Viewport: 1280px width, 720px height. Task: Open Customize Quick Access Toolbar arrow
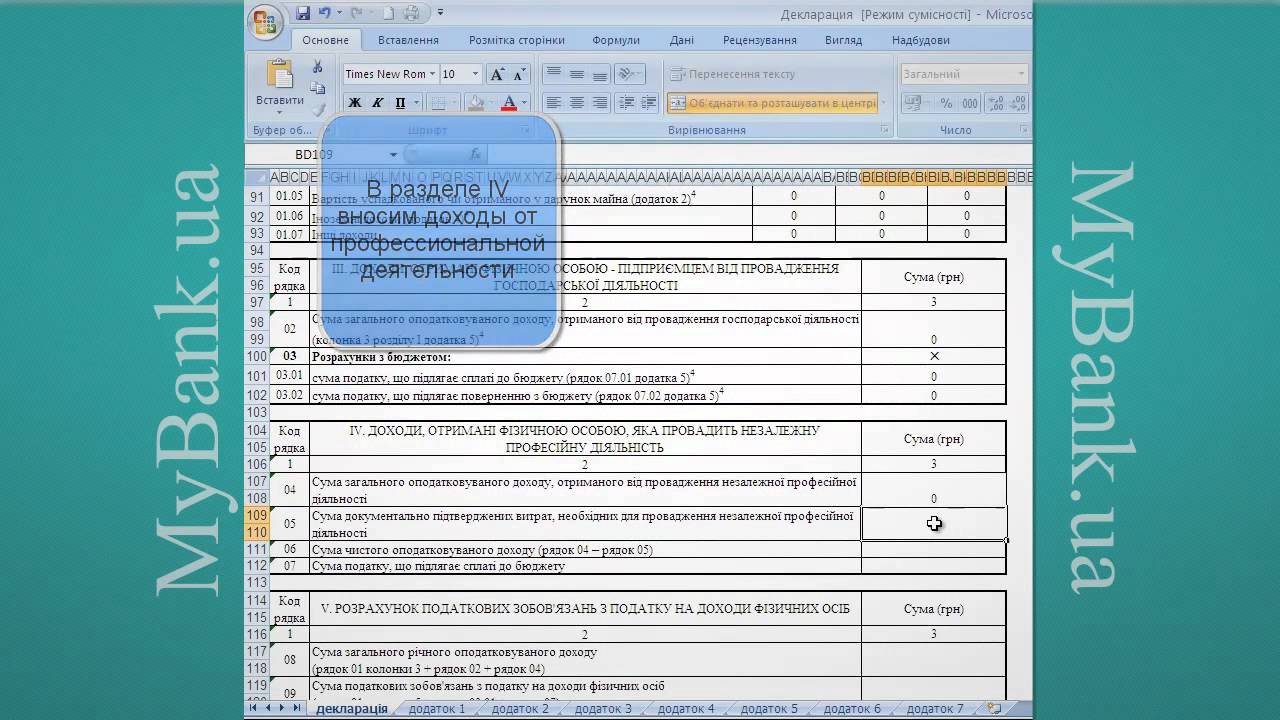click(440, 13)
